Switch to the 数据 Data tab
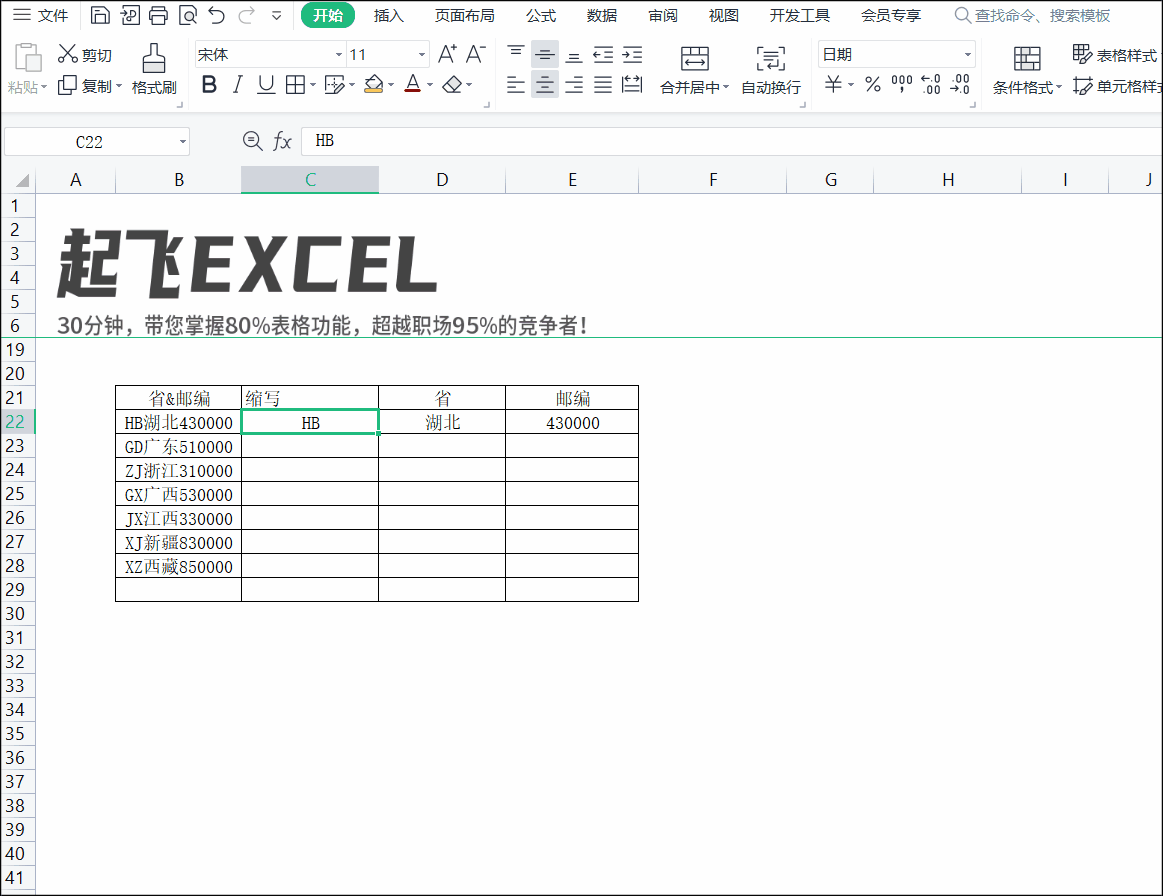 pos(602,15)
